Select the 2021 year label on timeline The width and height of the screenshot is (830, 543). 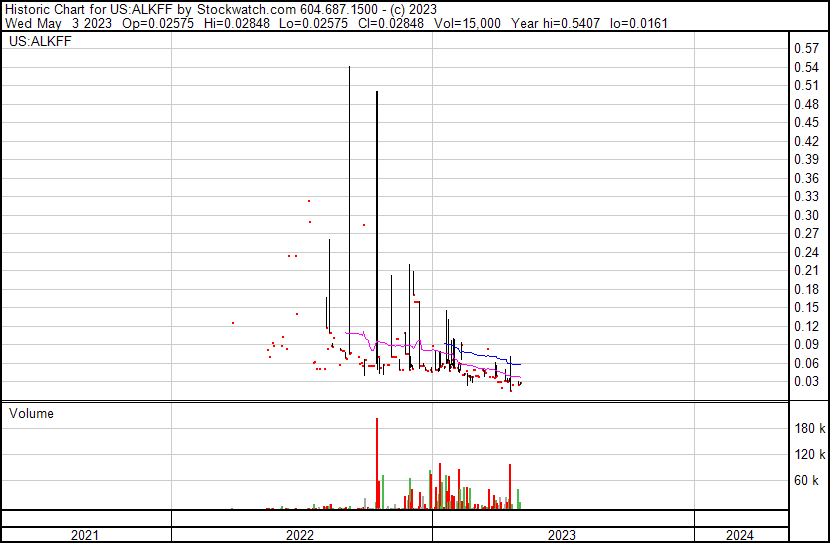(85, 535)
